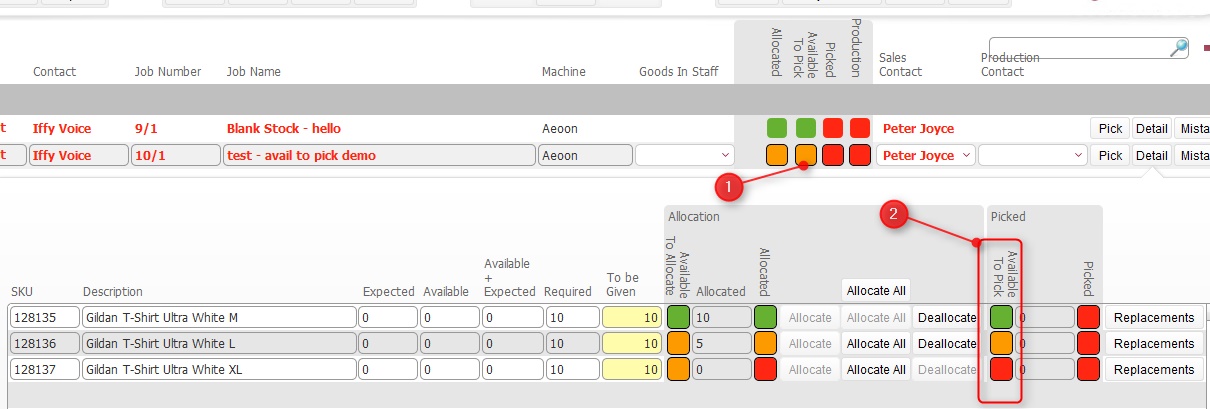Click Available To Pick indicator for SKU 128136
Viewport: 1210px width, 409px height.
tap(1000, 344)
